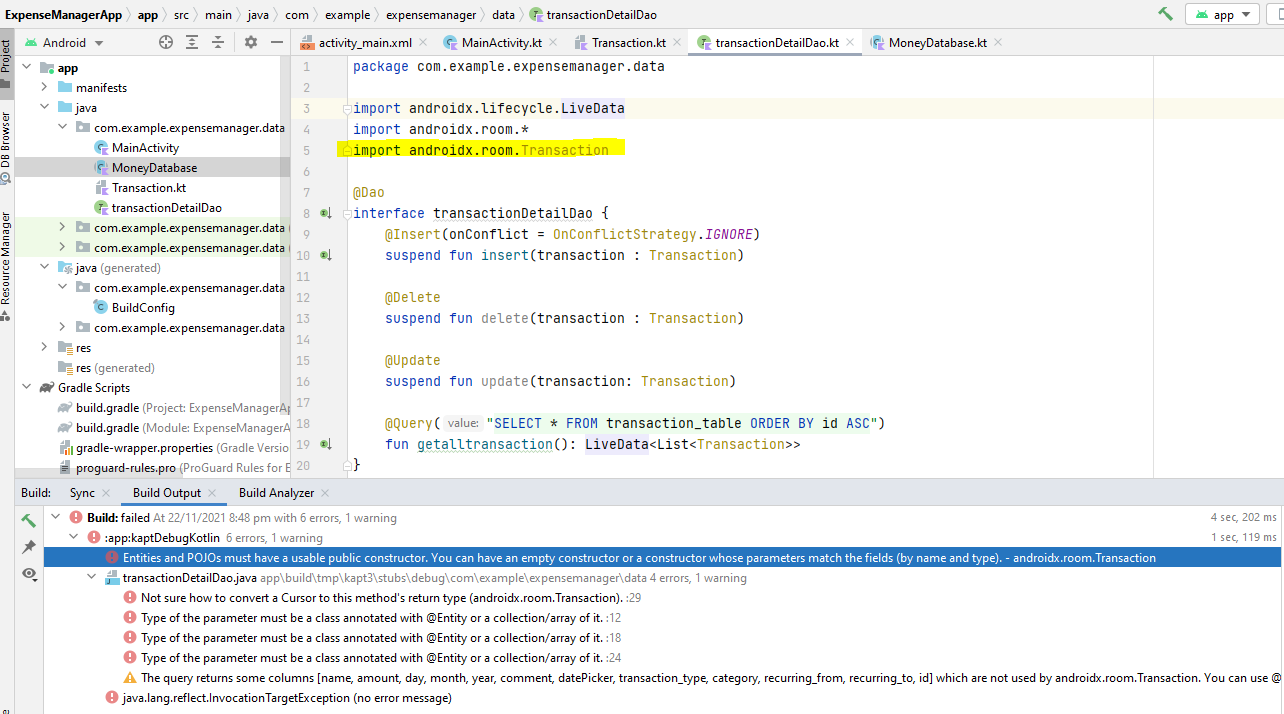Close the Build Analyzer tab
Screen dimensions: 1284x714
coord(325,493)
